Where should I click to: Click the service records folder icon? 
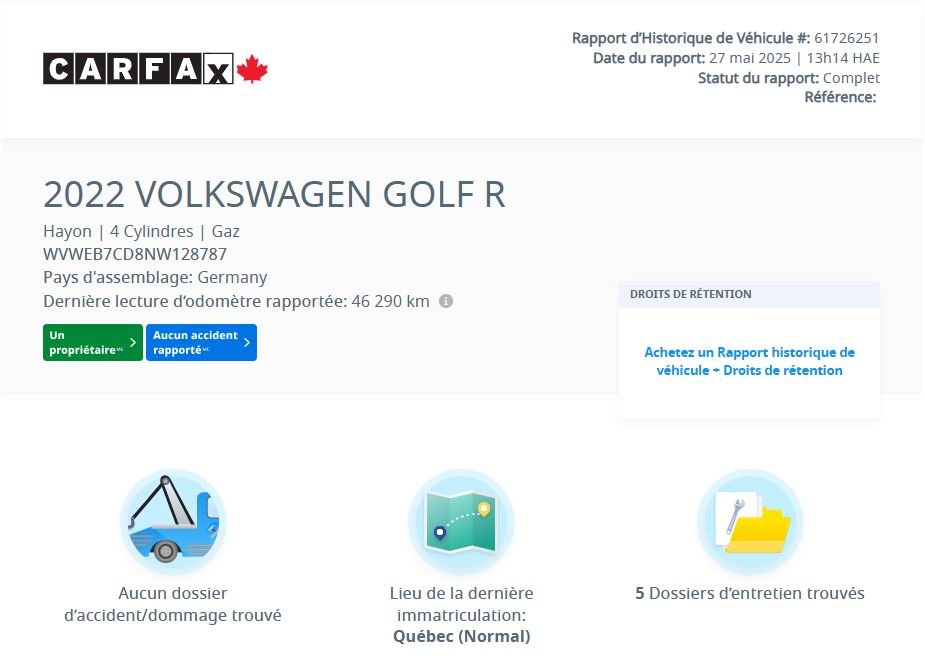(x=750, y=521)
